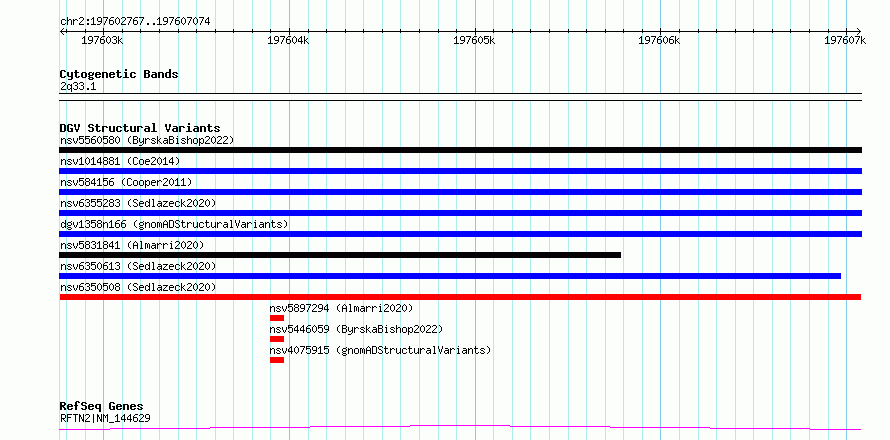Screen dimensions: 890x440
Task: Click the 197603k ruler label
Action: (102, 41)
